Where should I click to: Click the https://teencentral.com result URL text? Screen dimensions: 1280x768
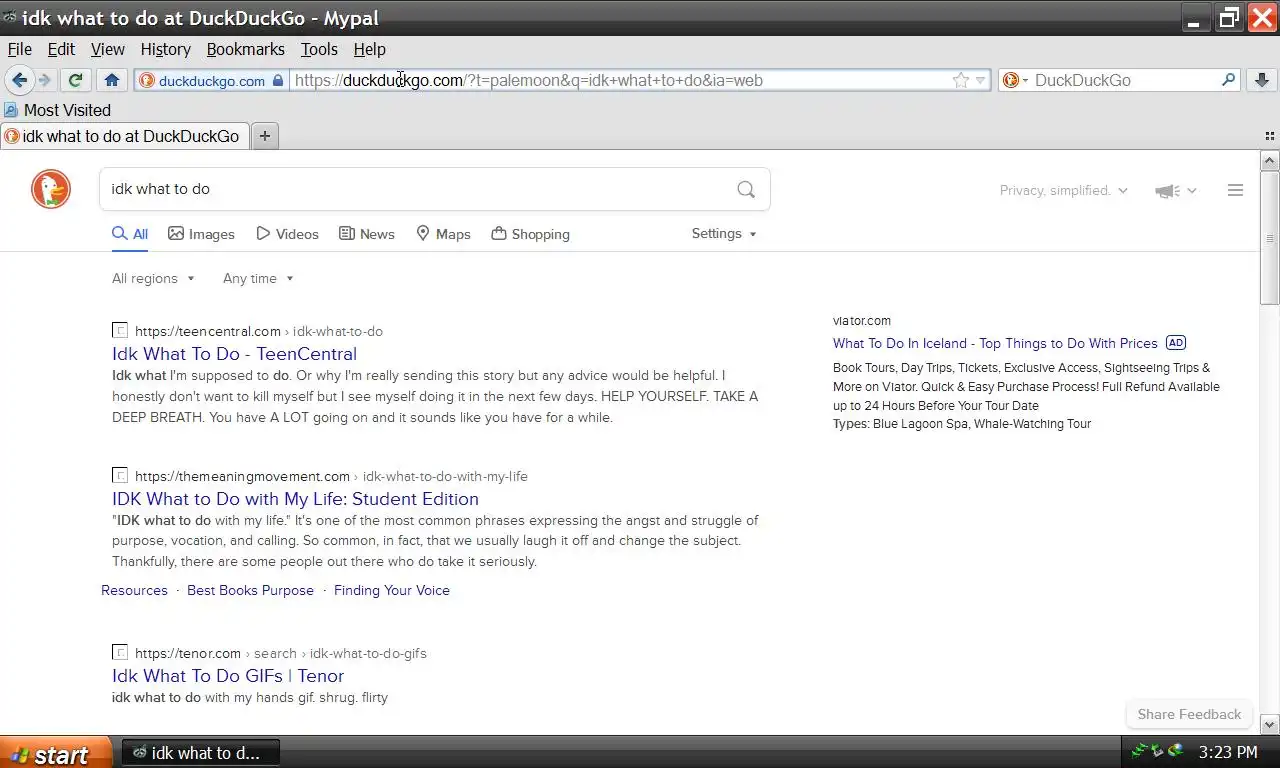[x=208, y=331]
